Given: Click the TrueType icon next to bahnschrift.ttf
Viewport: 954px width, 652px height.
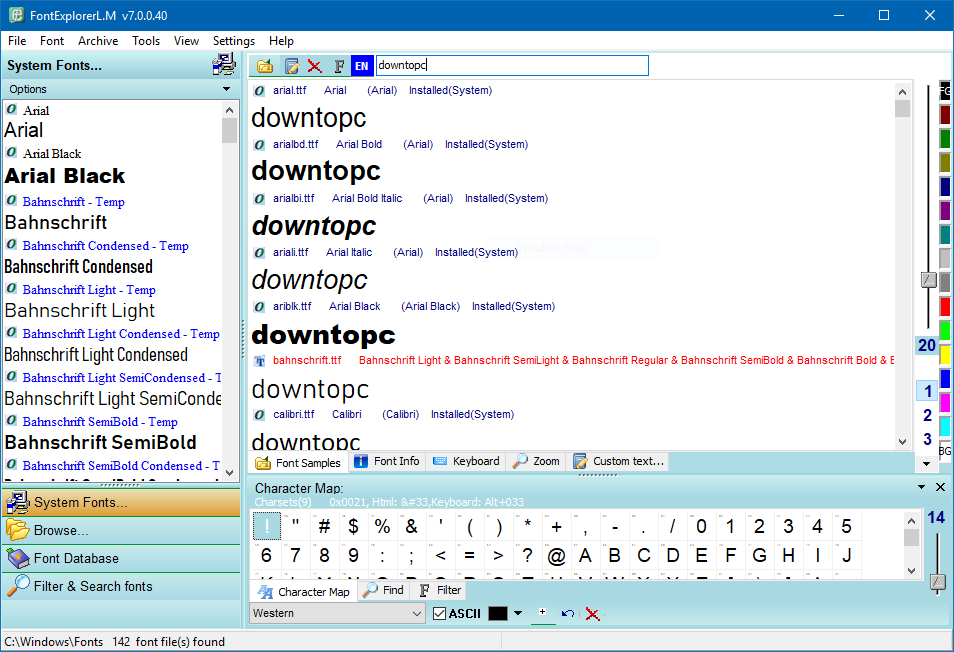Looking at the screenshot, I should 259,361.
